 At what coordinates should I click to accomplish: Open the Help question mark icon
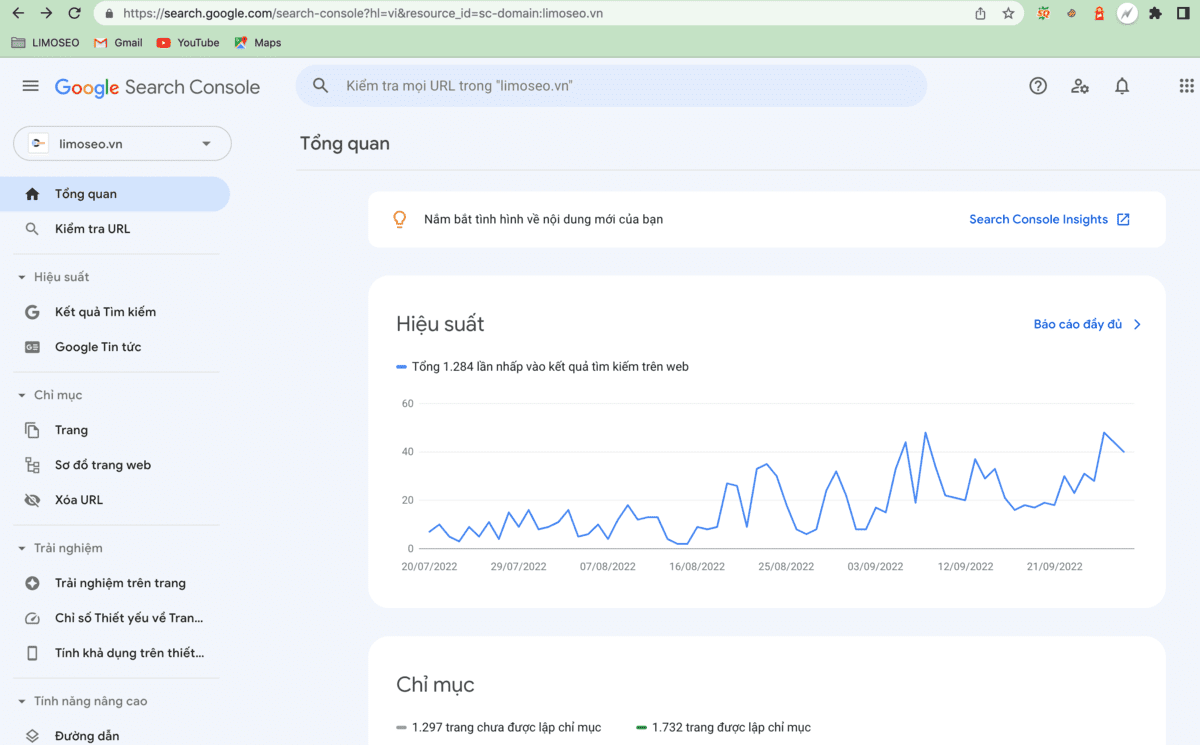[1038, 86]
